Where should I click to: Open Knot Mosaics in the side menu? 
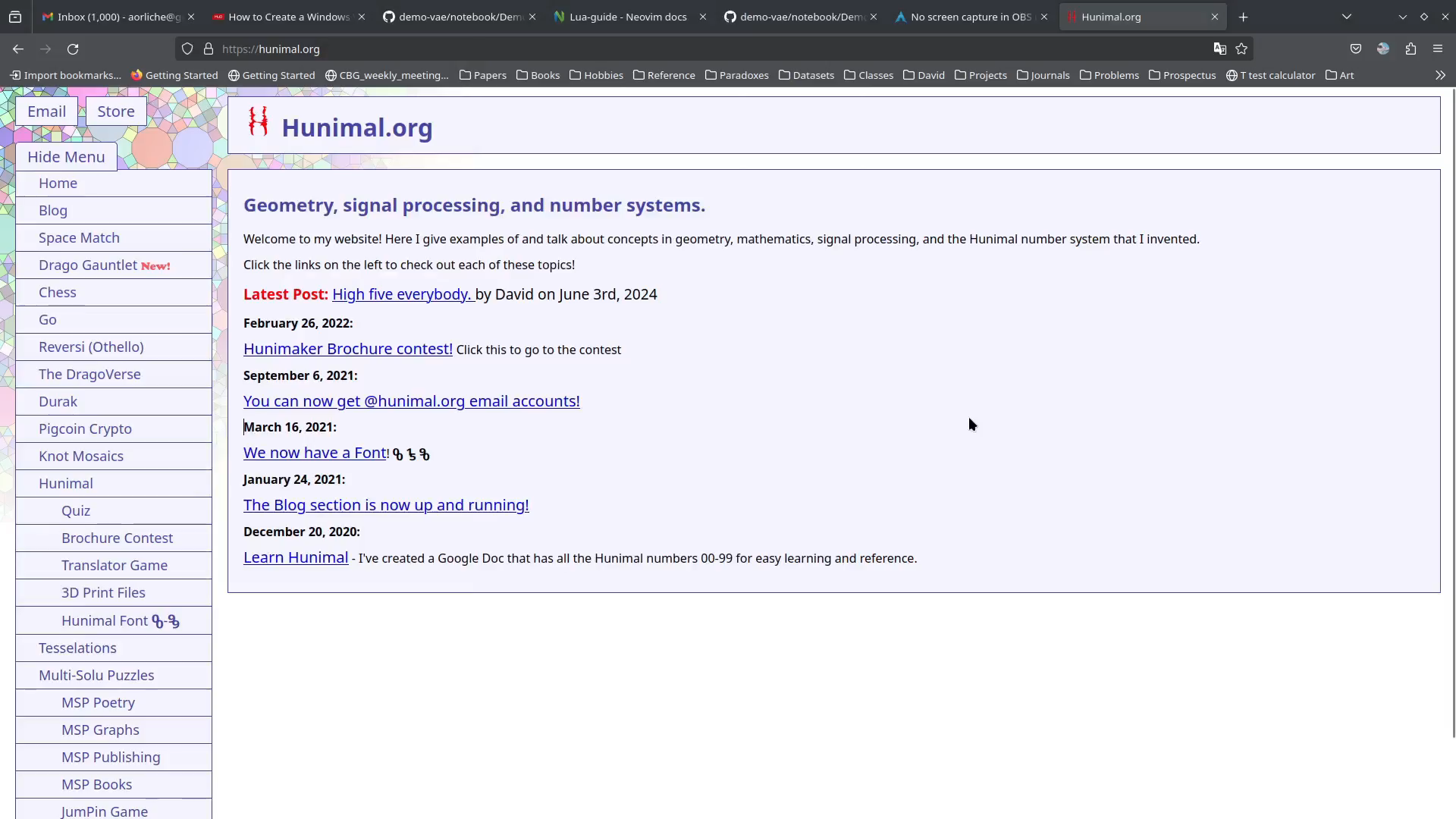click(x=114, y=457)
